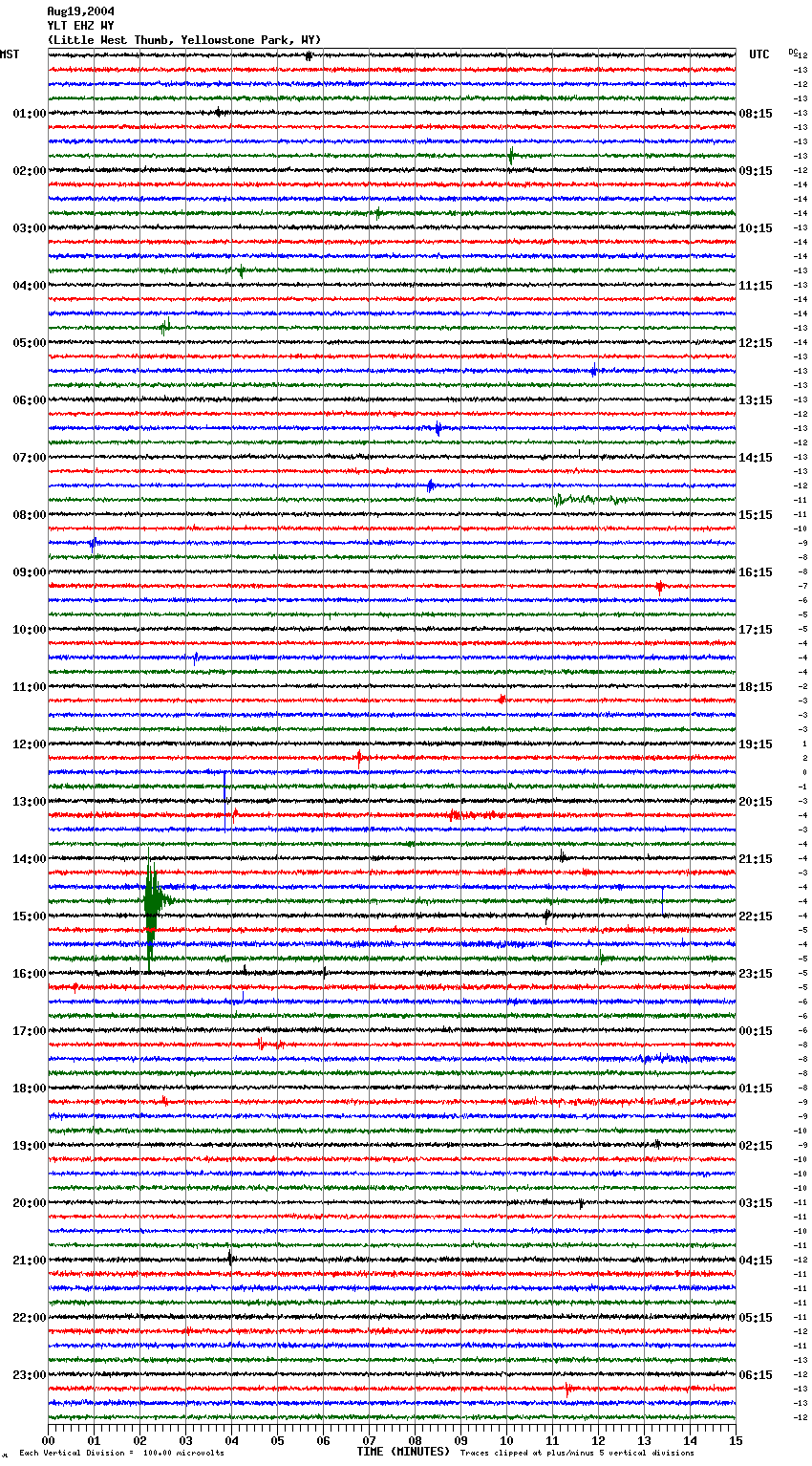
Task: Click the 20:15 UTC time label
Action: click(x=756, y=802)
